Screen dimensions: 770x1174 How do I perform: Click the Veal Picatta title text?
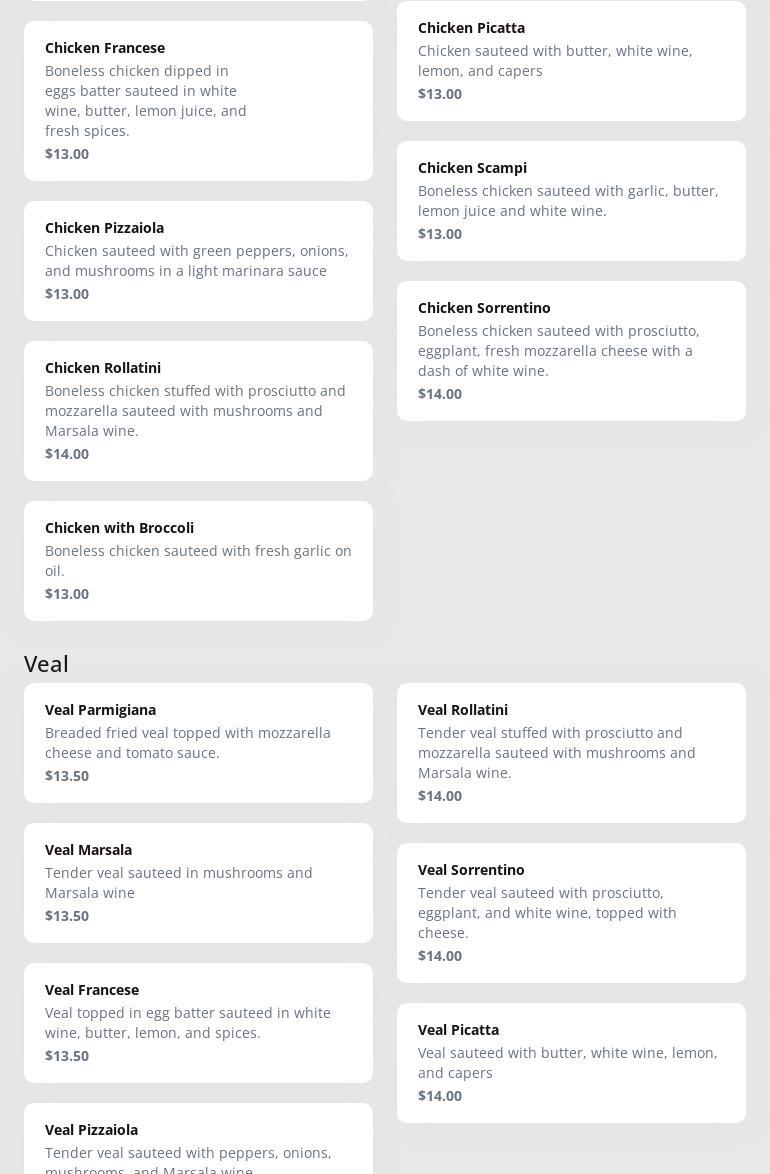458,1030
